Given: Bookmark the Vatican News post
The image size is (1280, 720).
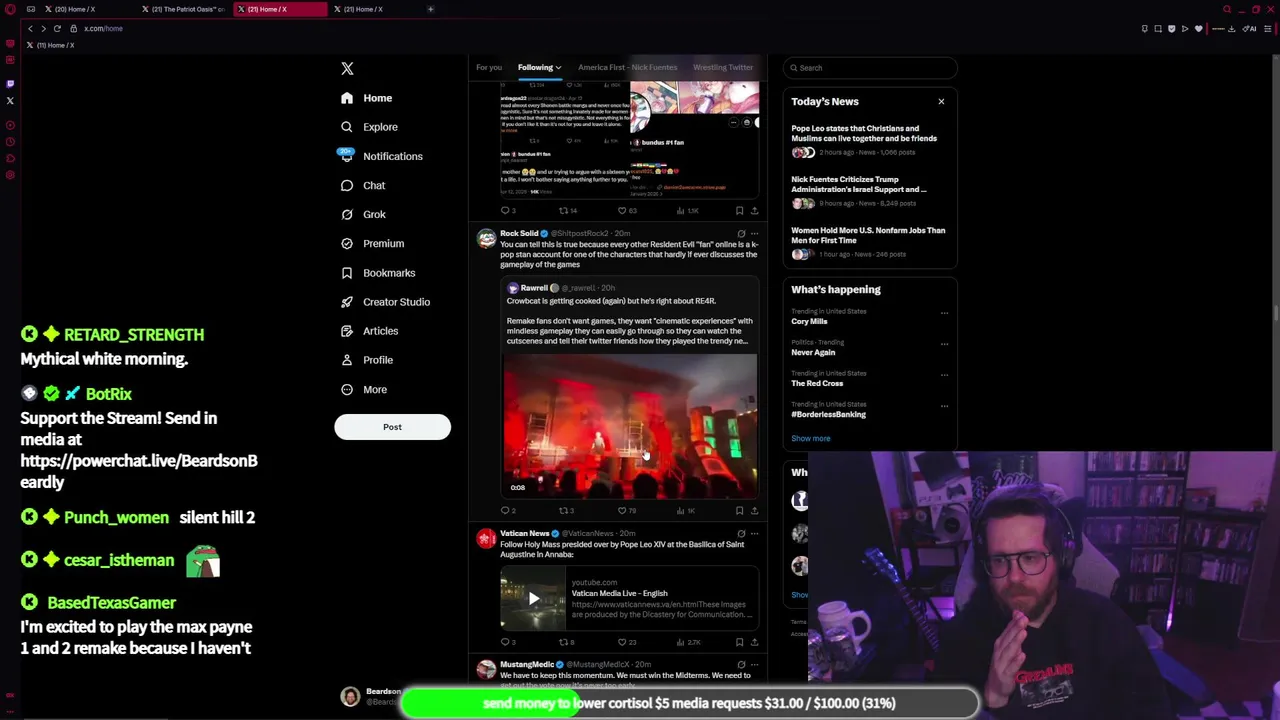Looking at the screenshot, I should tap(740, 642).
